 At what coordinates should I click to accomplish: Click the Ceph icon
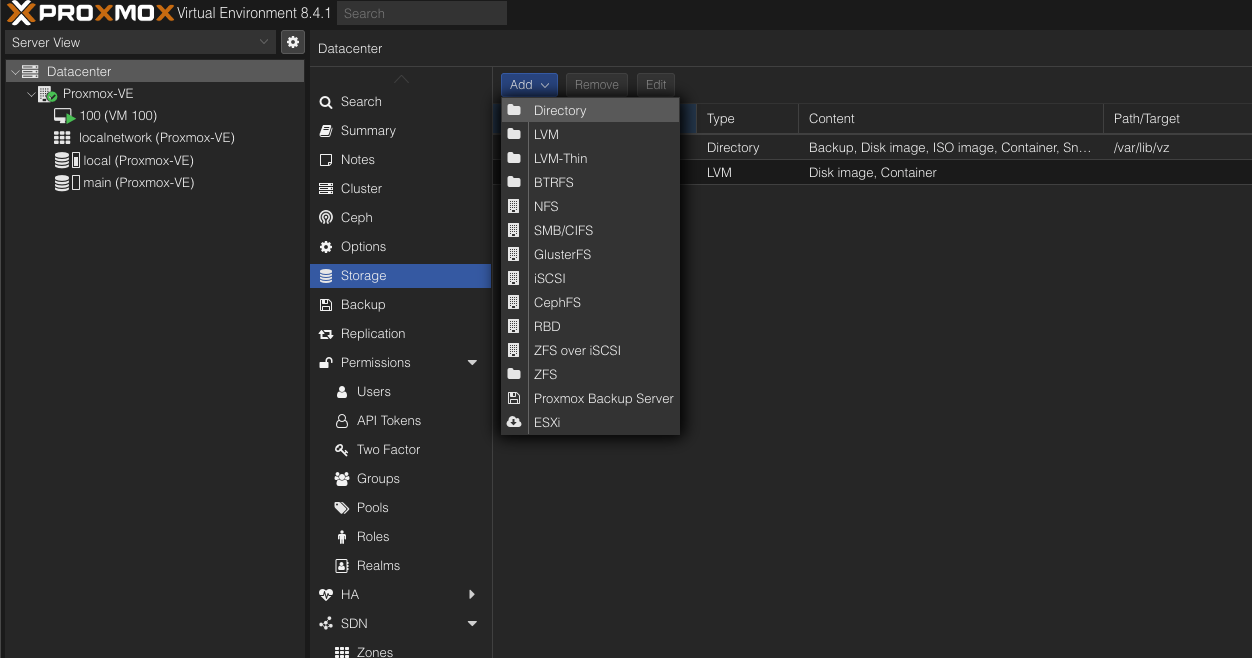coord(325,218)
